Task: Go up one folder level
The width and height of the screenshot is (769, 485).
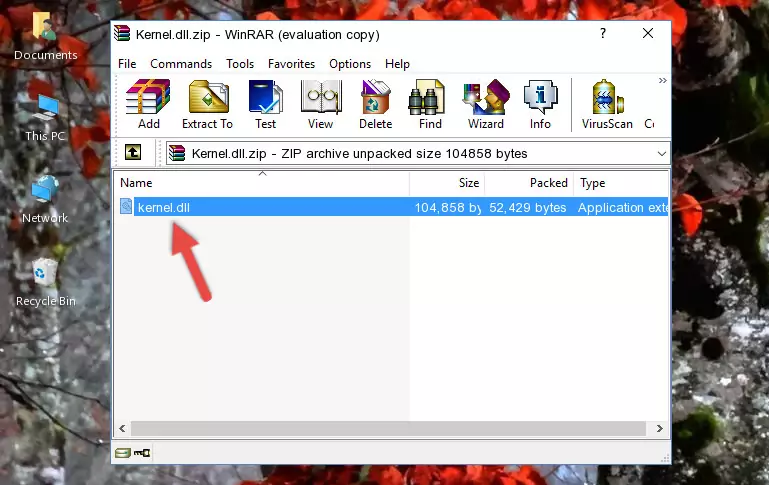Action: click(x=133, y=153)
